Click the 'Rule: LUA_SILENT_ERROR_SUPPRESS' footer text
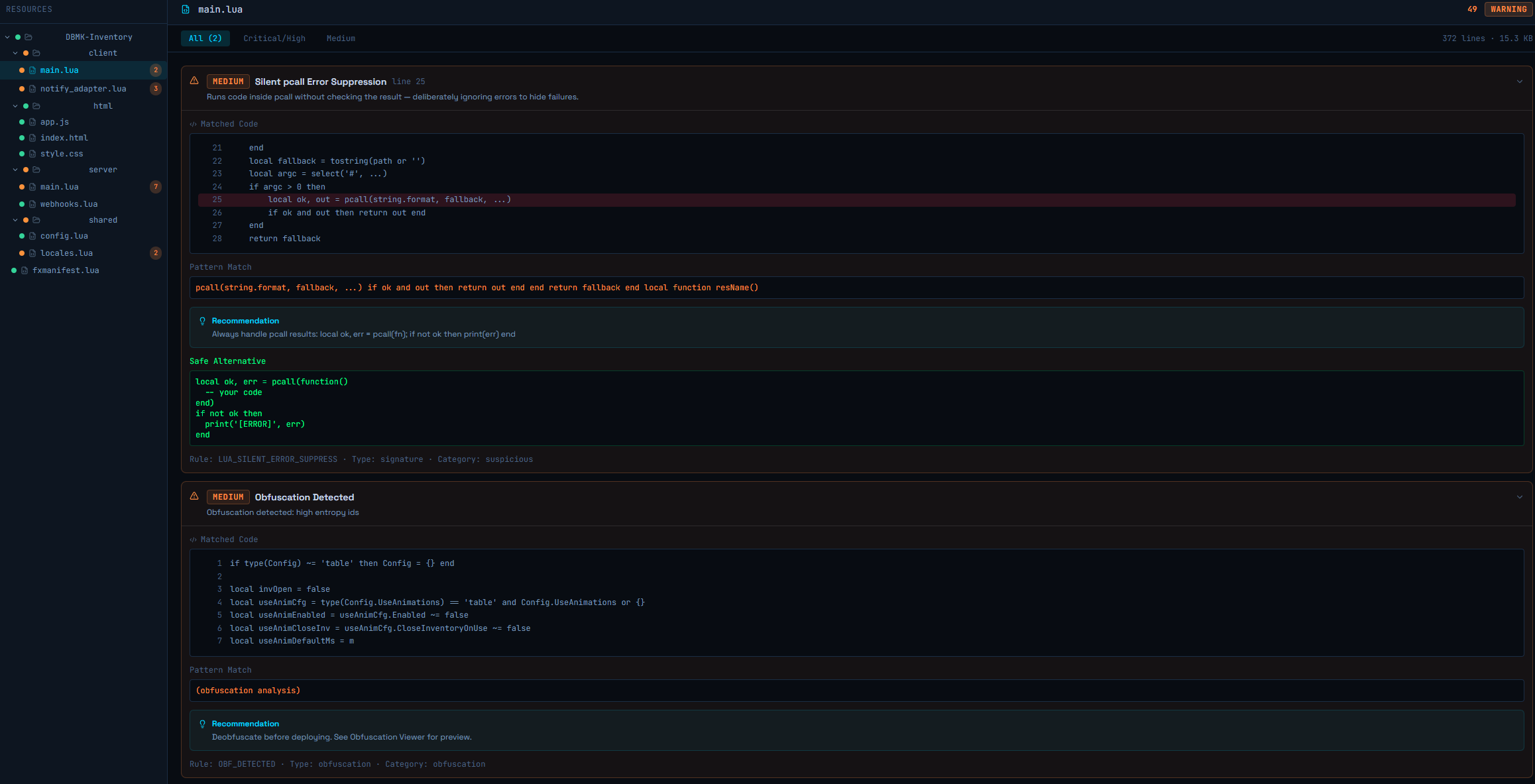This screenshot has height=784, width=1535. [x=263, y=459]
